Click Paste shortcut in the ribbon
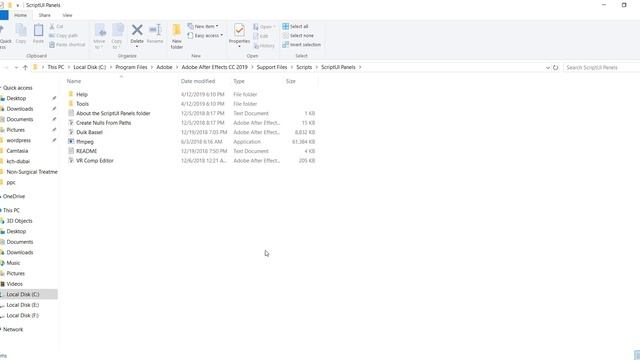The height and width of the screenshot is (360, 640). (67, 44)
